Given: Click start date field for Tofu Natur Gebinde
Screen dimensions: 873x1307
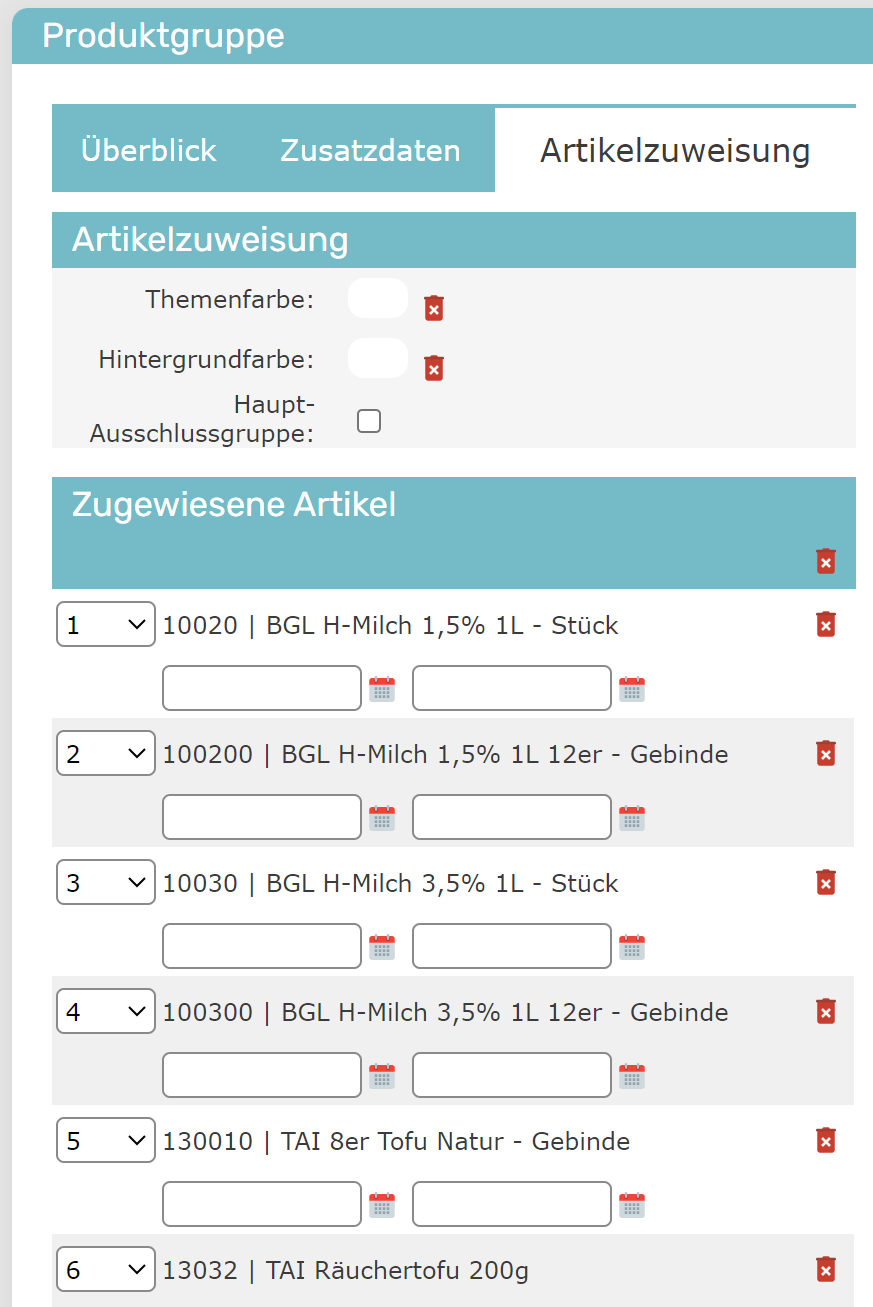Looking at the screenshot, I should pyautogui.click(x=261, y=1204).
